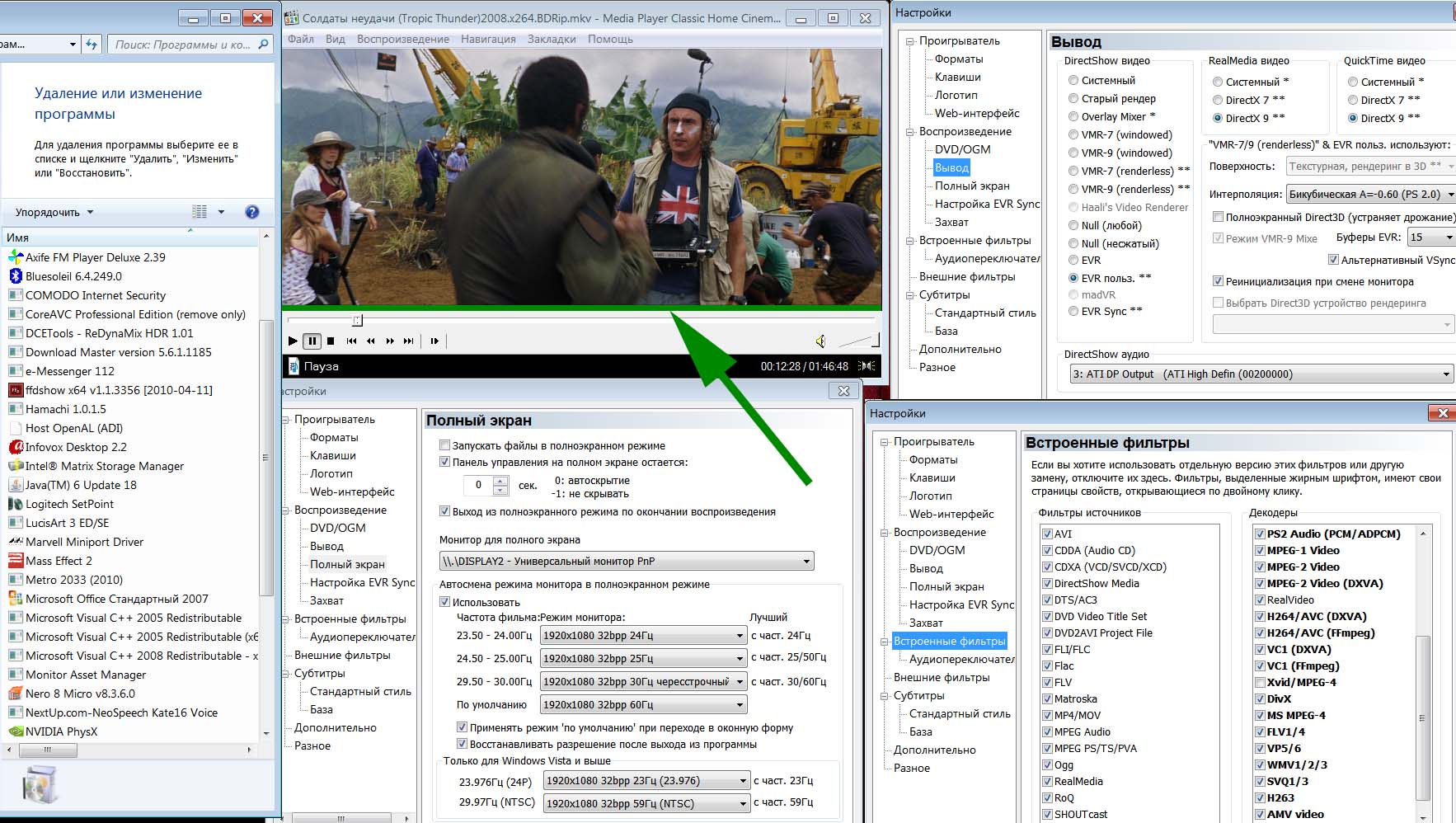1456x823 pixels.
Task: Select the Bluesoleil 6.4.249.0 program entry
Action: 73,276
